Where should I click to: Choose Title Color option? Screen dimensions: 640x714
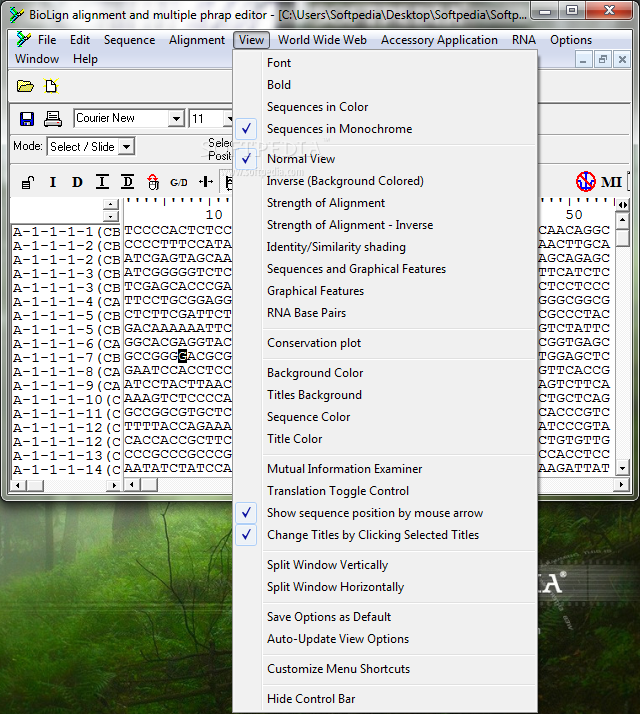coord(294,439)
